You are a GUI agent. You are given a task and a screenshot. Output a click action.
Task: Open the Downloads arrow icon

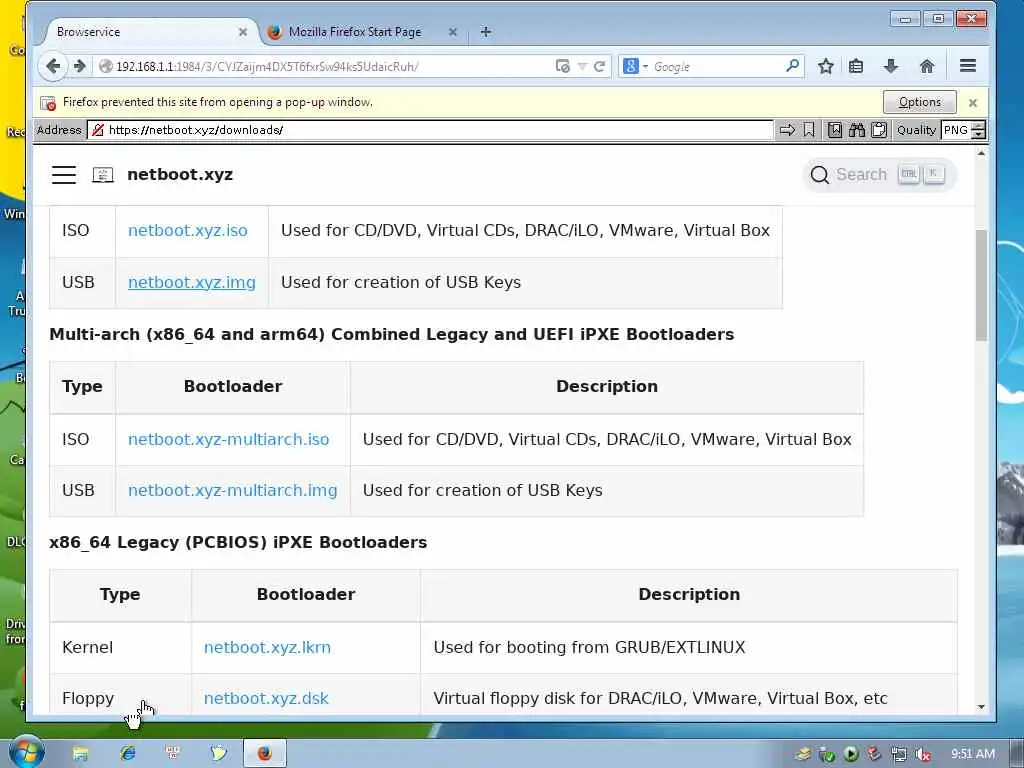click(x=891, y=66)
